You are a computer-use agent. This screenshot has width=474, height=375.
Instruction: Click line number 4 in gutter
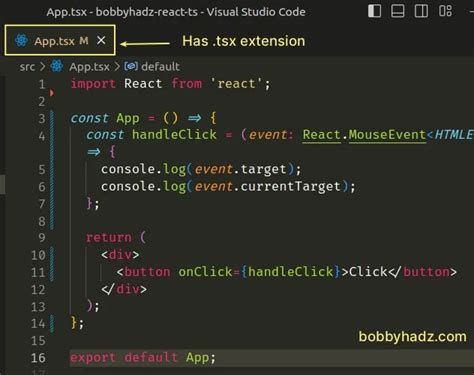pyautogui.click(x=42, y=136)
